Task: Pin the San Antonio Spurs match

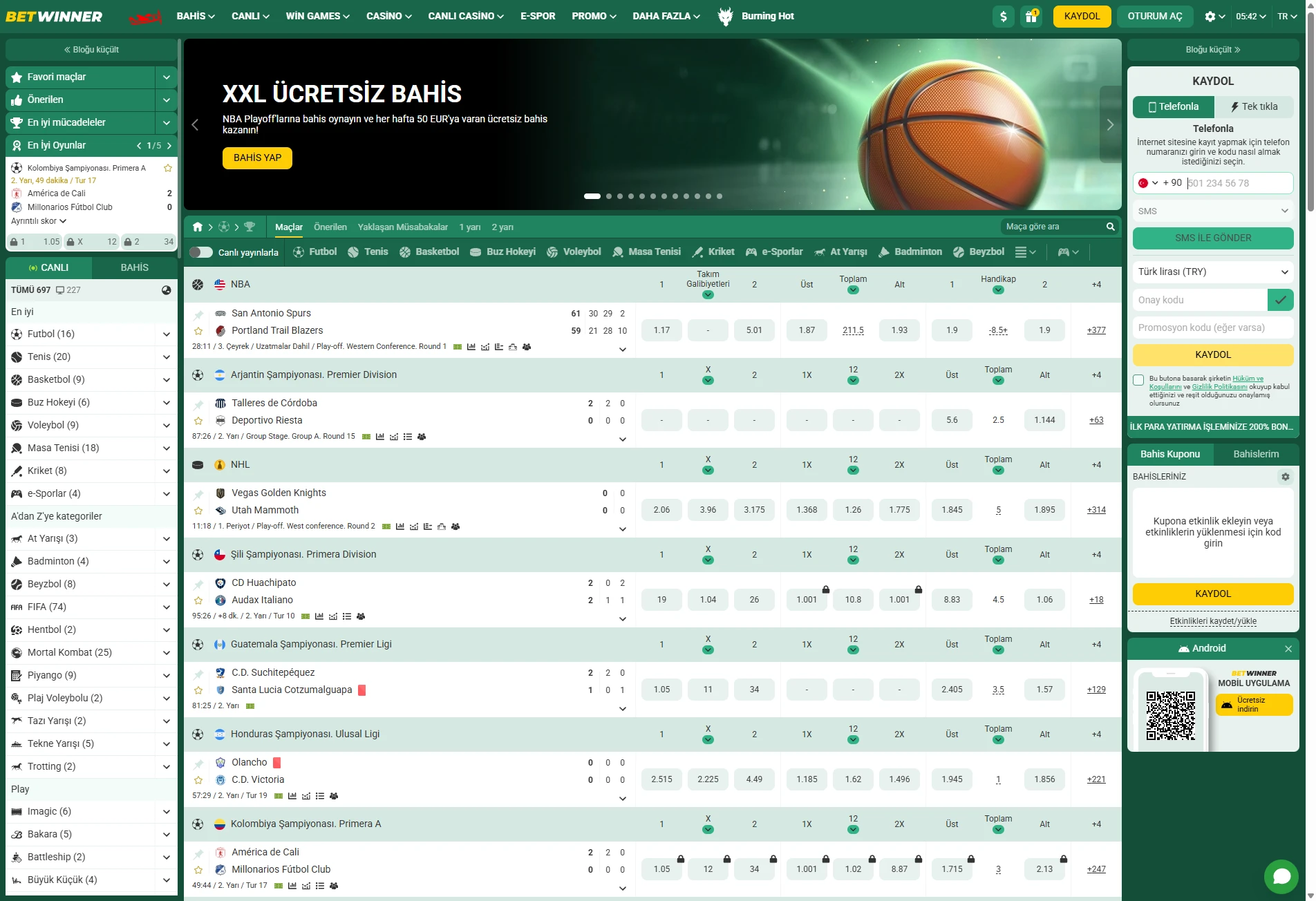Action: 198,314
